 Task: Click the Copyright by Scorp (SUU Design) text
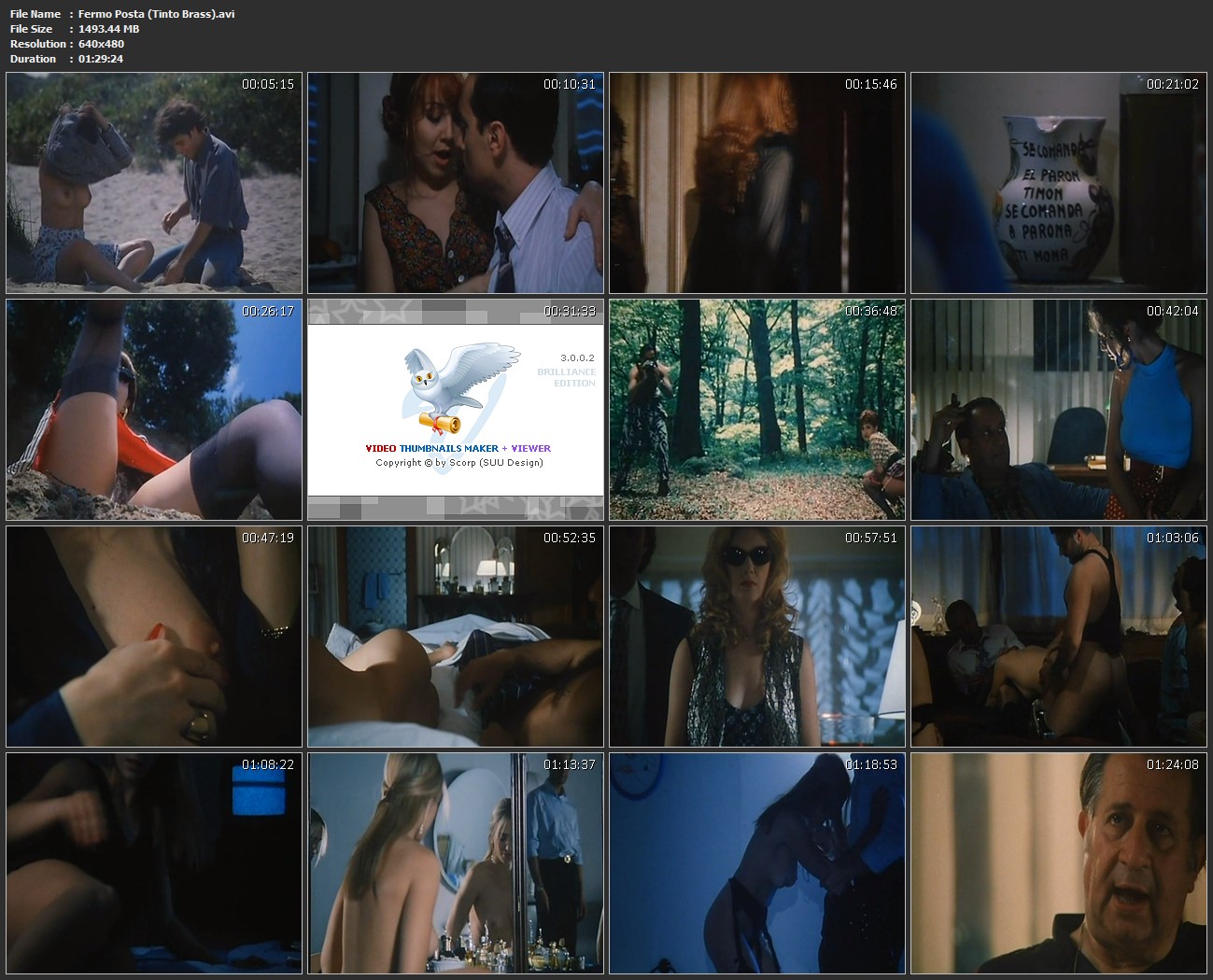click(458, 462)
